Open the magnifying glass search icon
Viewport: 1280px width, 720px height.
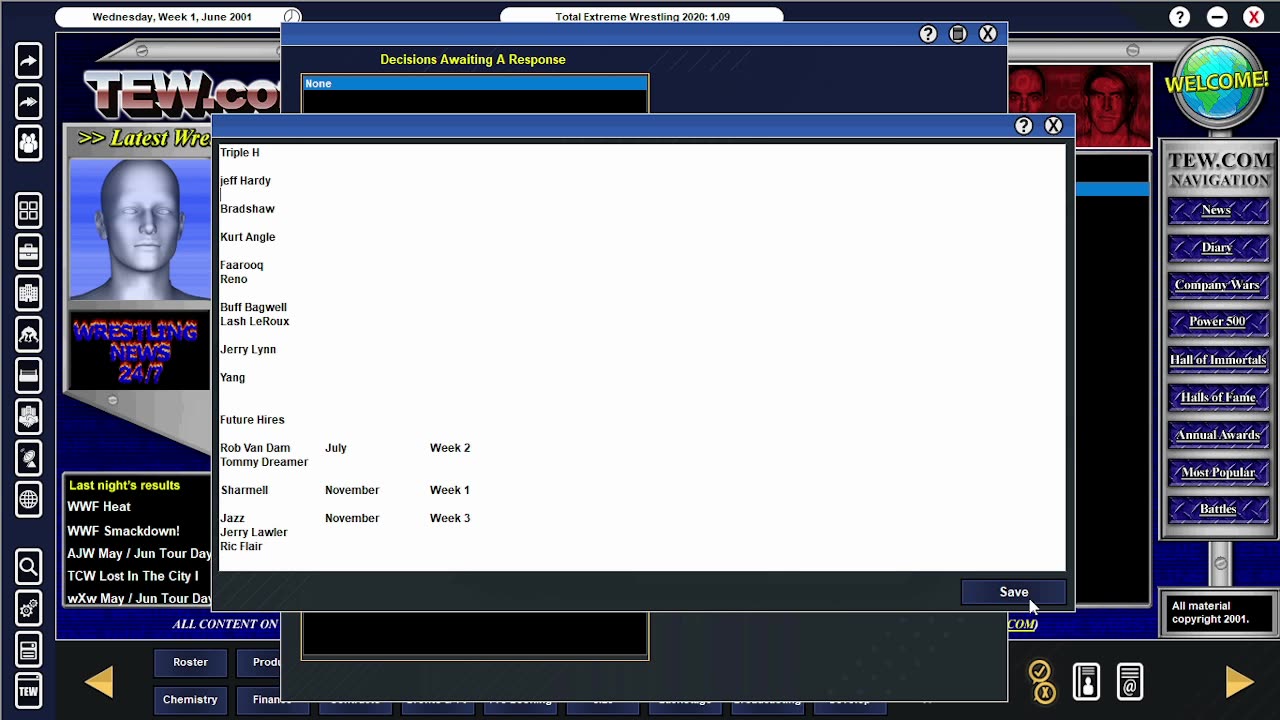tap(28, 567)
